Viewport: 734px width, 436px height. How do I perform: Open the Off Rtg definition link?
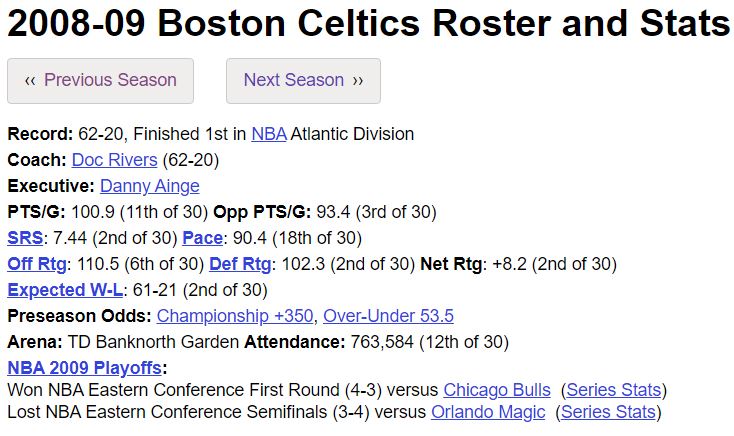(x=37, y=264)
